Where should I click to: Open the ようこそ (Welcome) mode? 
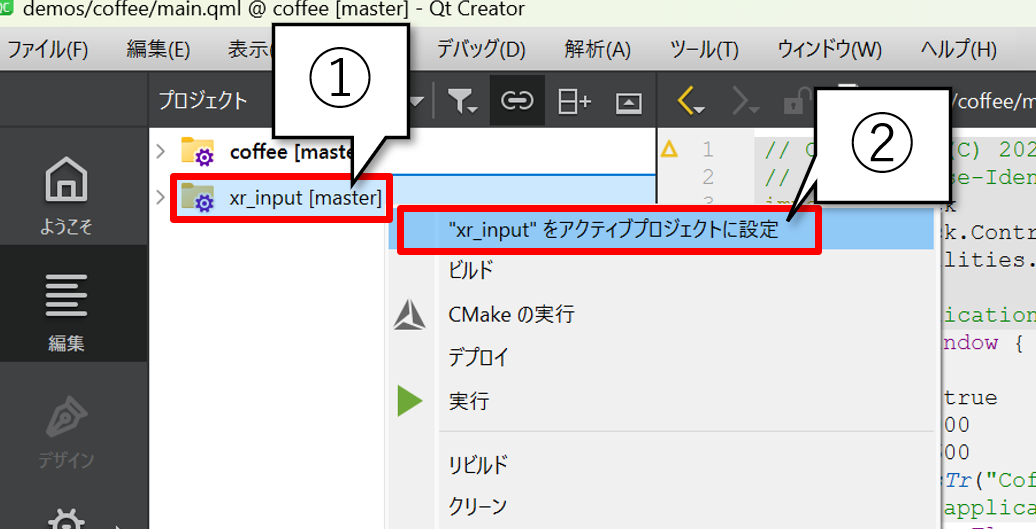(x=65, y=197)
